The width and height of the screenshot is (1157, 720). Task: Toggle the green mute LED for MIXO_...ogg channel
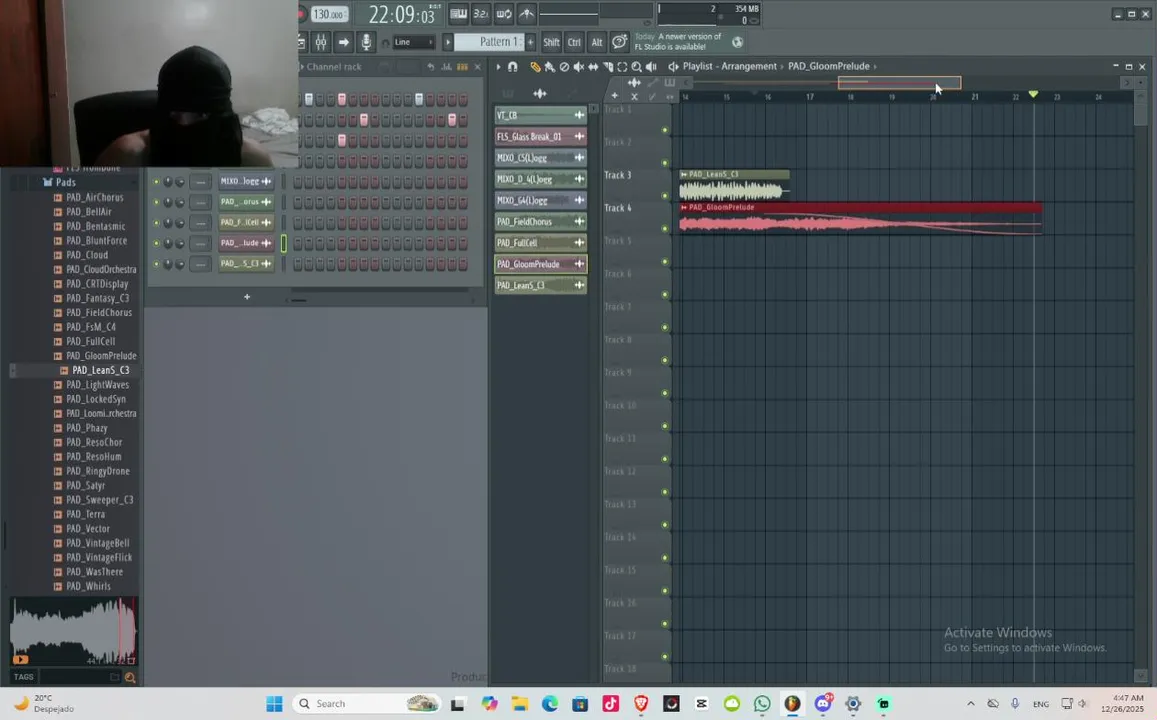[x=156, y=181]
